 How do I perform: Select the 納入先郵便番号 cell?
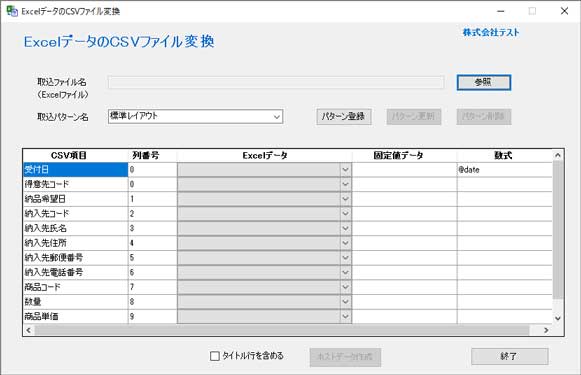(x=76, y=258)
